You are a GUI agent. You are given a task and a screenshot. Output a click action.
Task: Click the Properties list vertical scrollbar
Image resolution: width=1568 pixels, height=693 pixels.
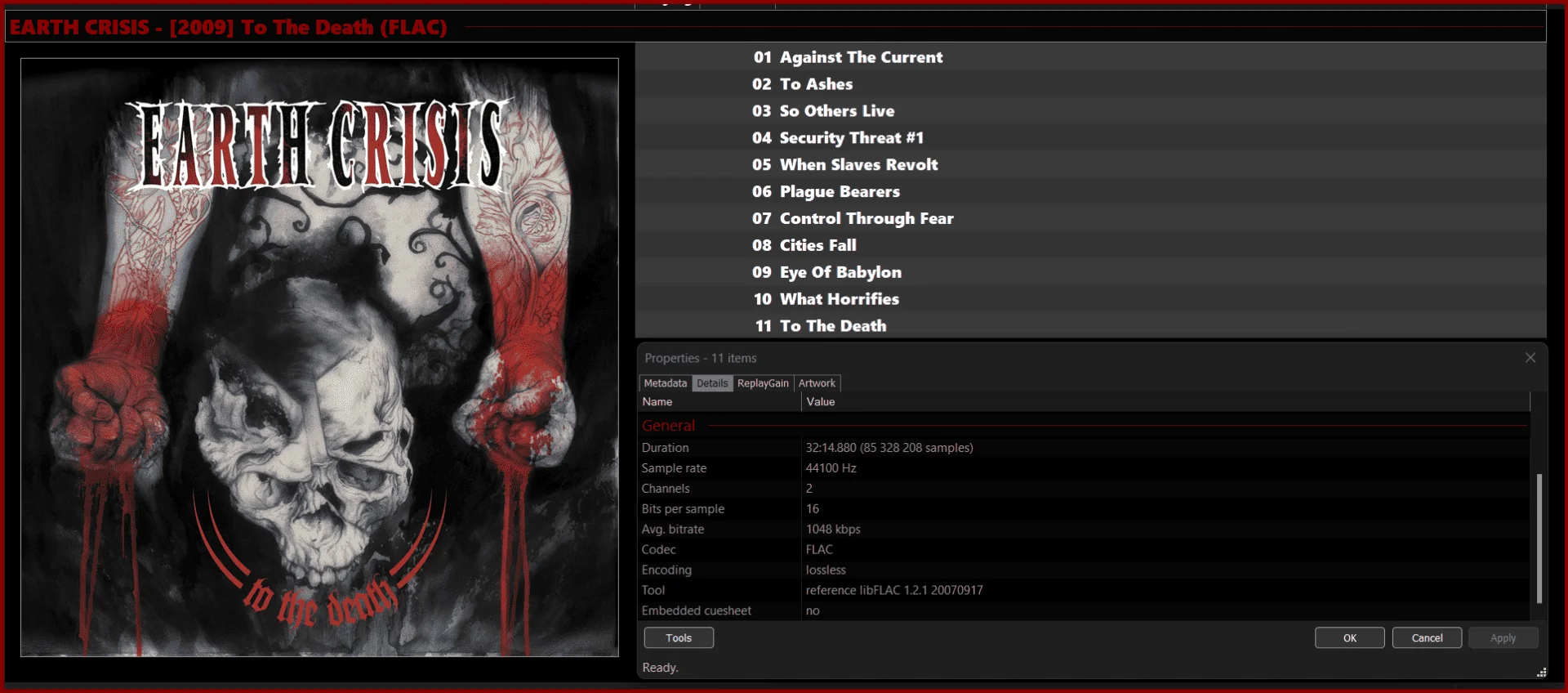(1539, 538)
